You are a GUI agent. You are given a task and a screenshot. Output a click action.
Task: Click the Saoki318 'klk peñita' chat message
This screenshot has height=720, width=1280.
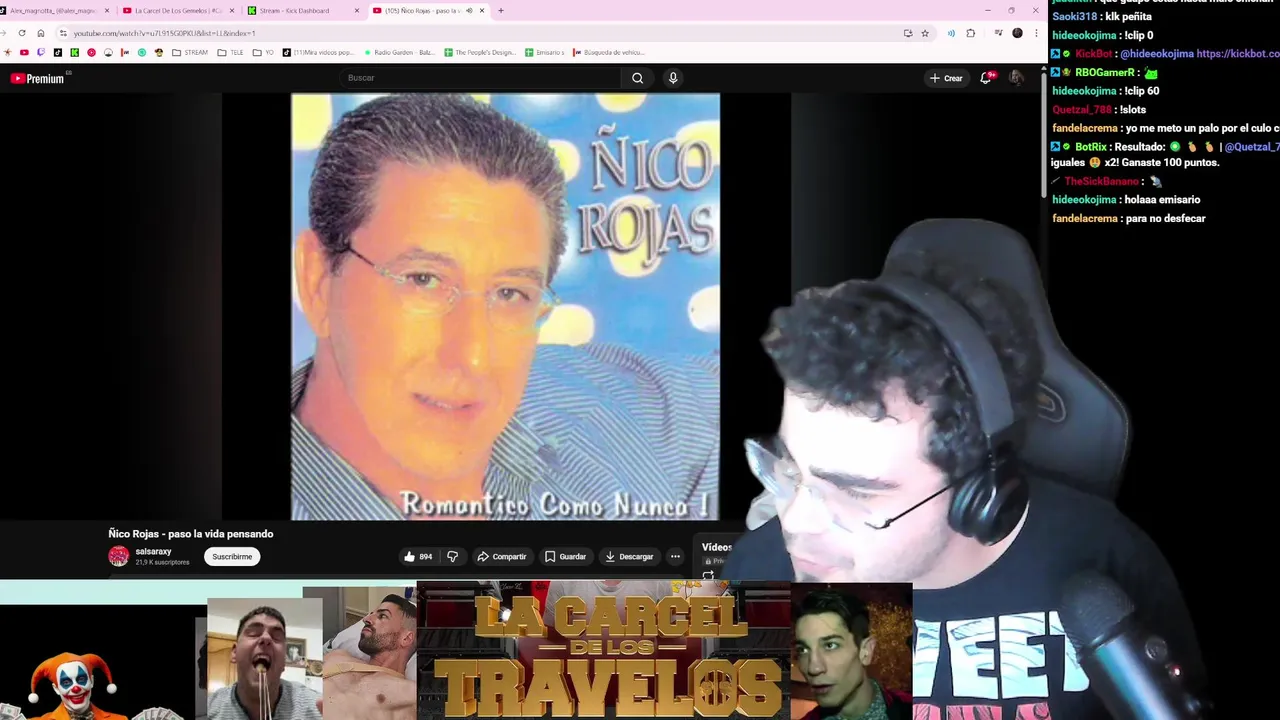(1102, 17)
